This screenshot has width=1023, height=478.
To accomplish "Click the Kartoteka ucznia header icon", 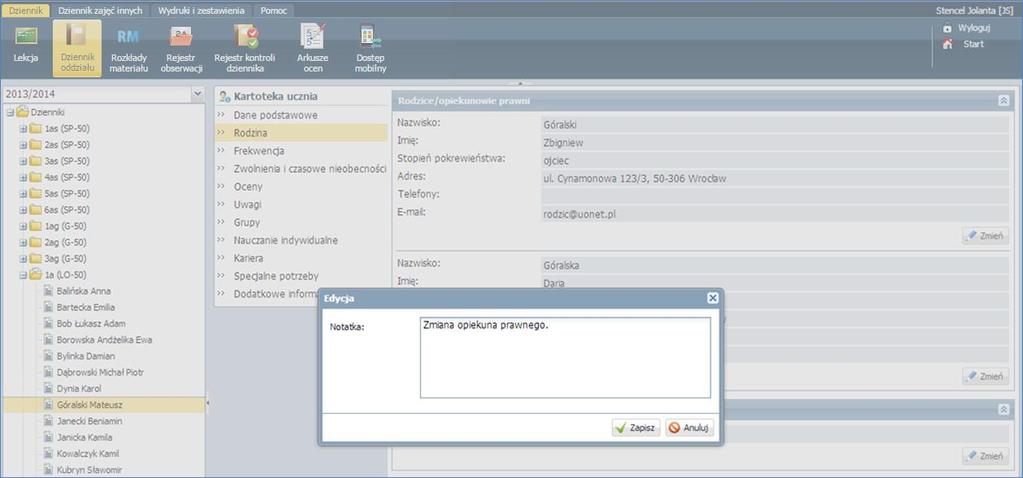I will pyautogui.click(x=224, y=97).
